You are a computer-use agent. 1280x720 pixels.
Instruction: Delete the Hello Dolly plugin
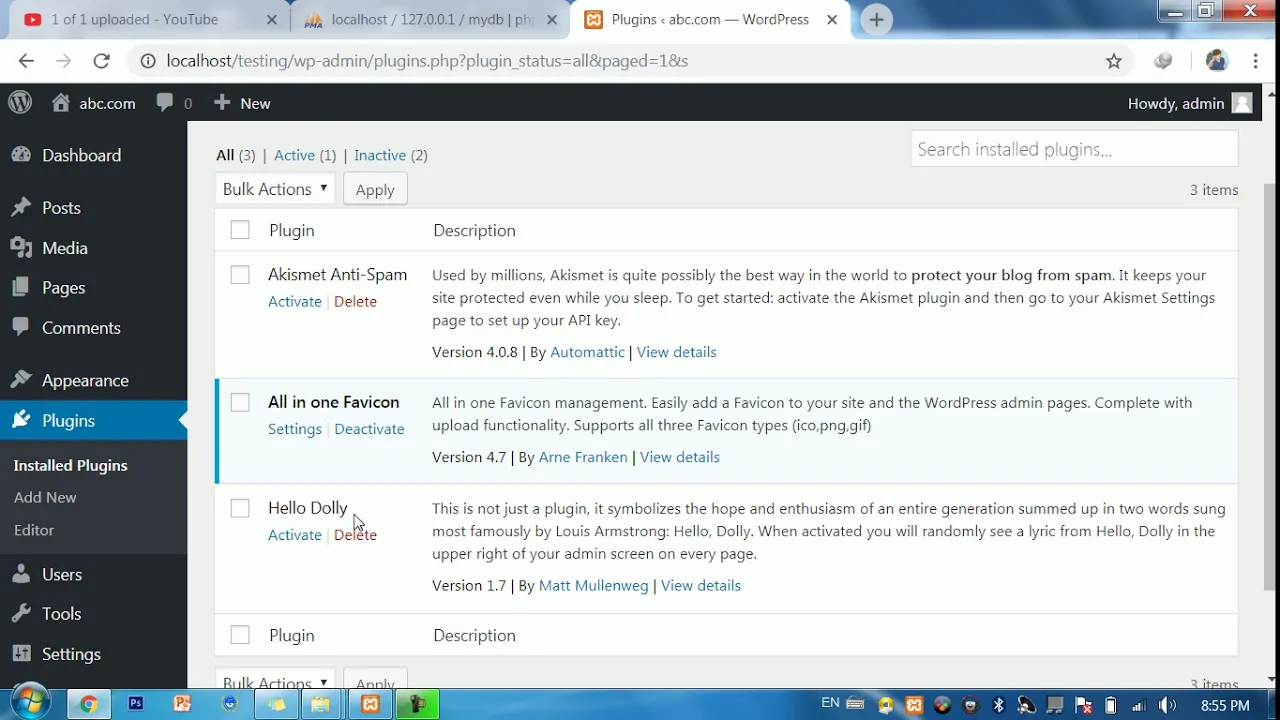(355, 535)
